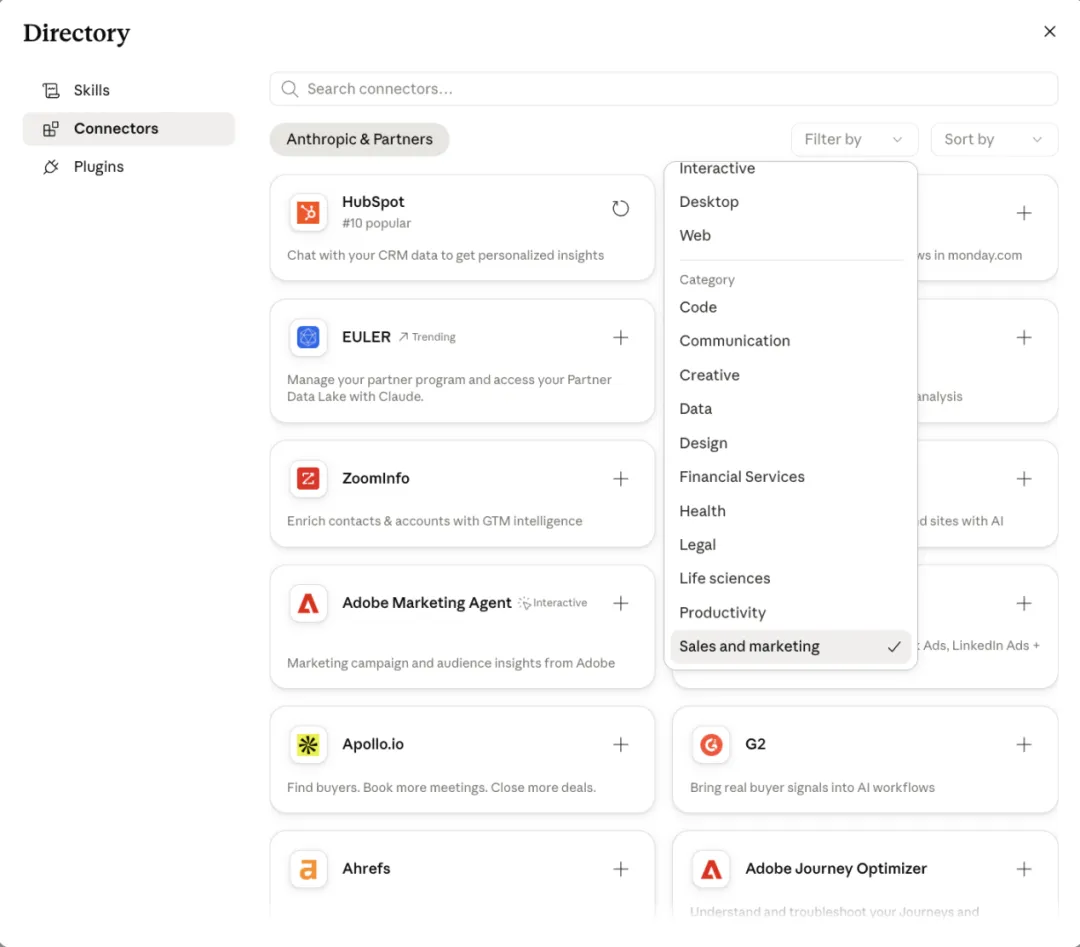Click plus on the analysis card
This screenshot has height=947, width=1080.
(1024, 337)
